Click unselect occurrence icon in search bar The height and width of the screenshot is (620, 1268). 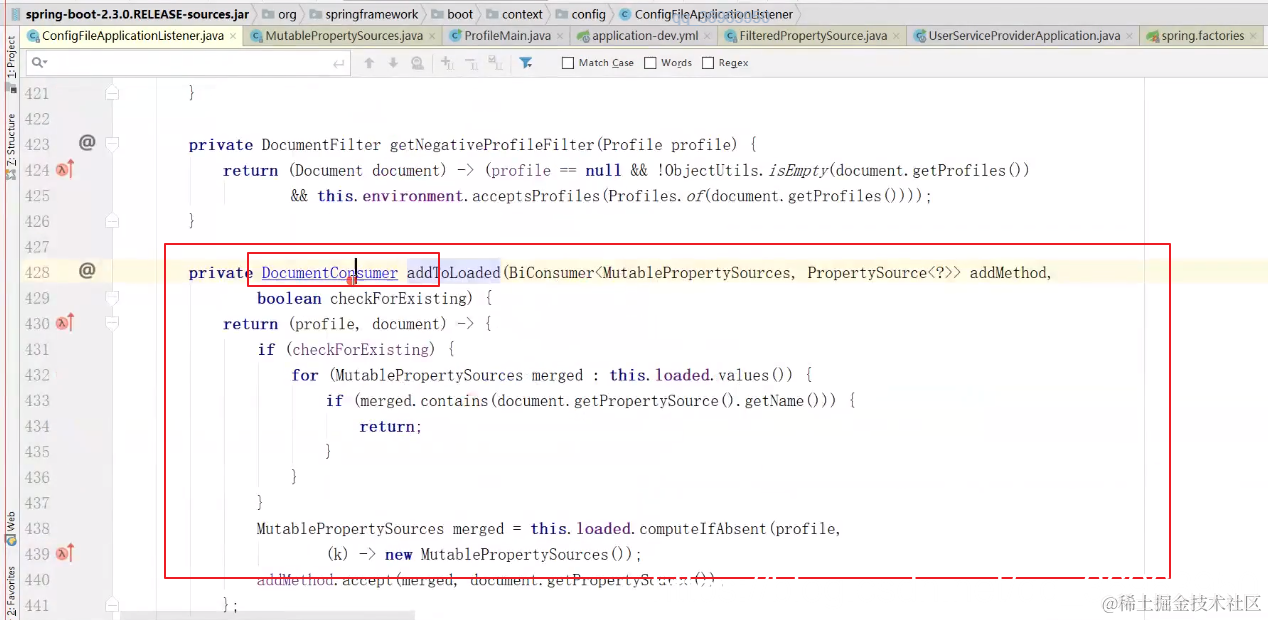469,63
